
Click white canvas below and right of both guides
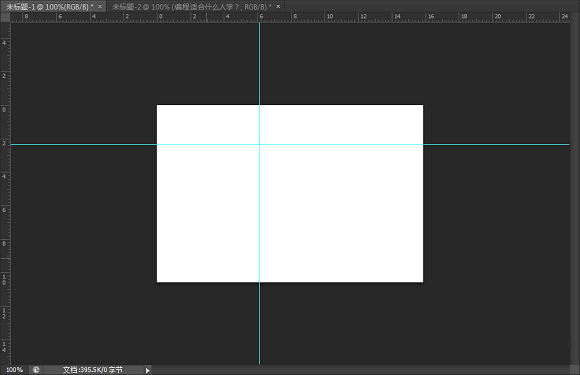[341, 213]
